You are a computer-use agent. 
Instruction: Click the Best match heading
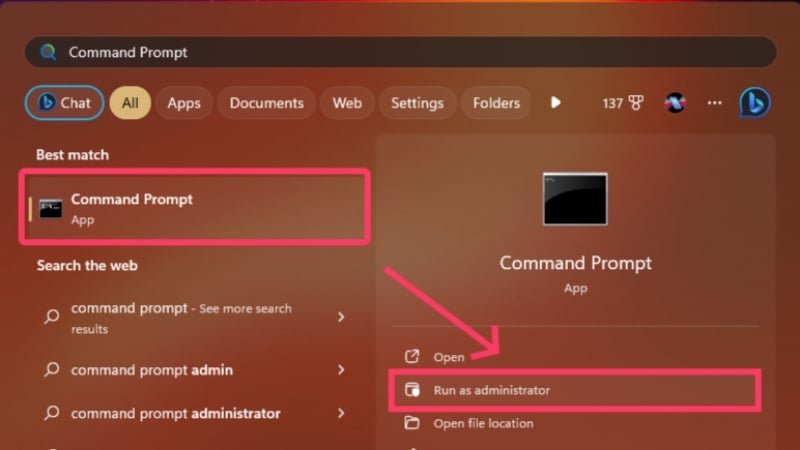pyautogui.click(x=72, y=155)
